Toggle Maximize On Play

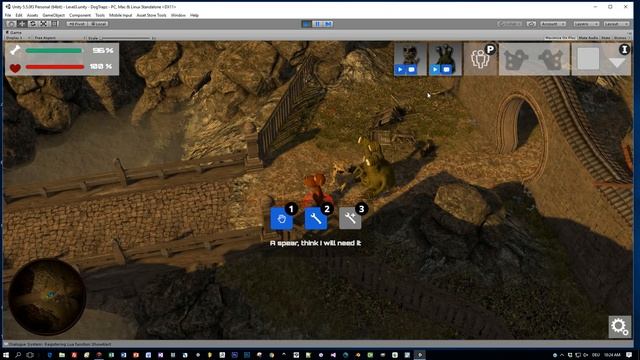point(560,38)
